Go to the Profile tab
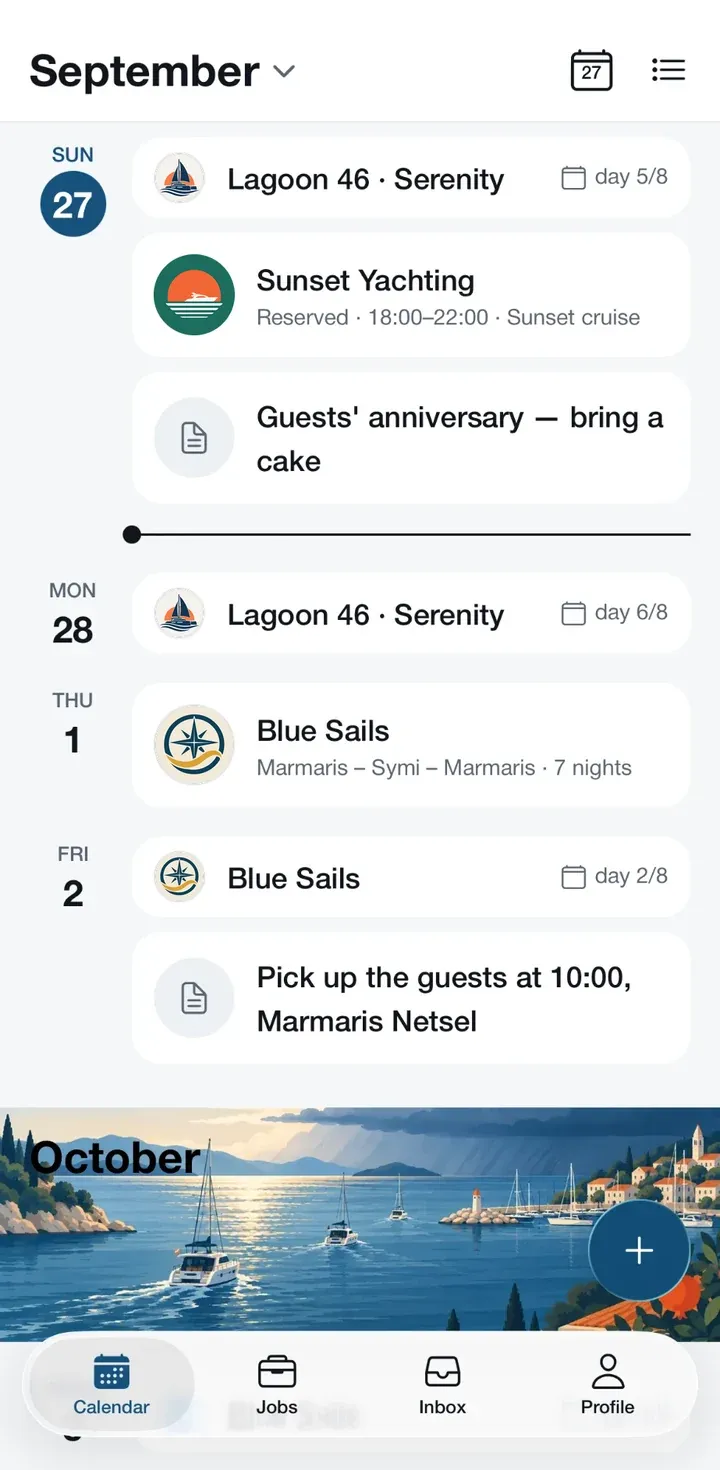This screenshot has width=720, height=1470. (x=608, y=1385)
